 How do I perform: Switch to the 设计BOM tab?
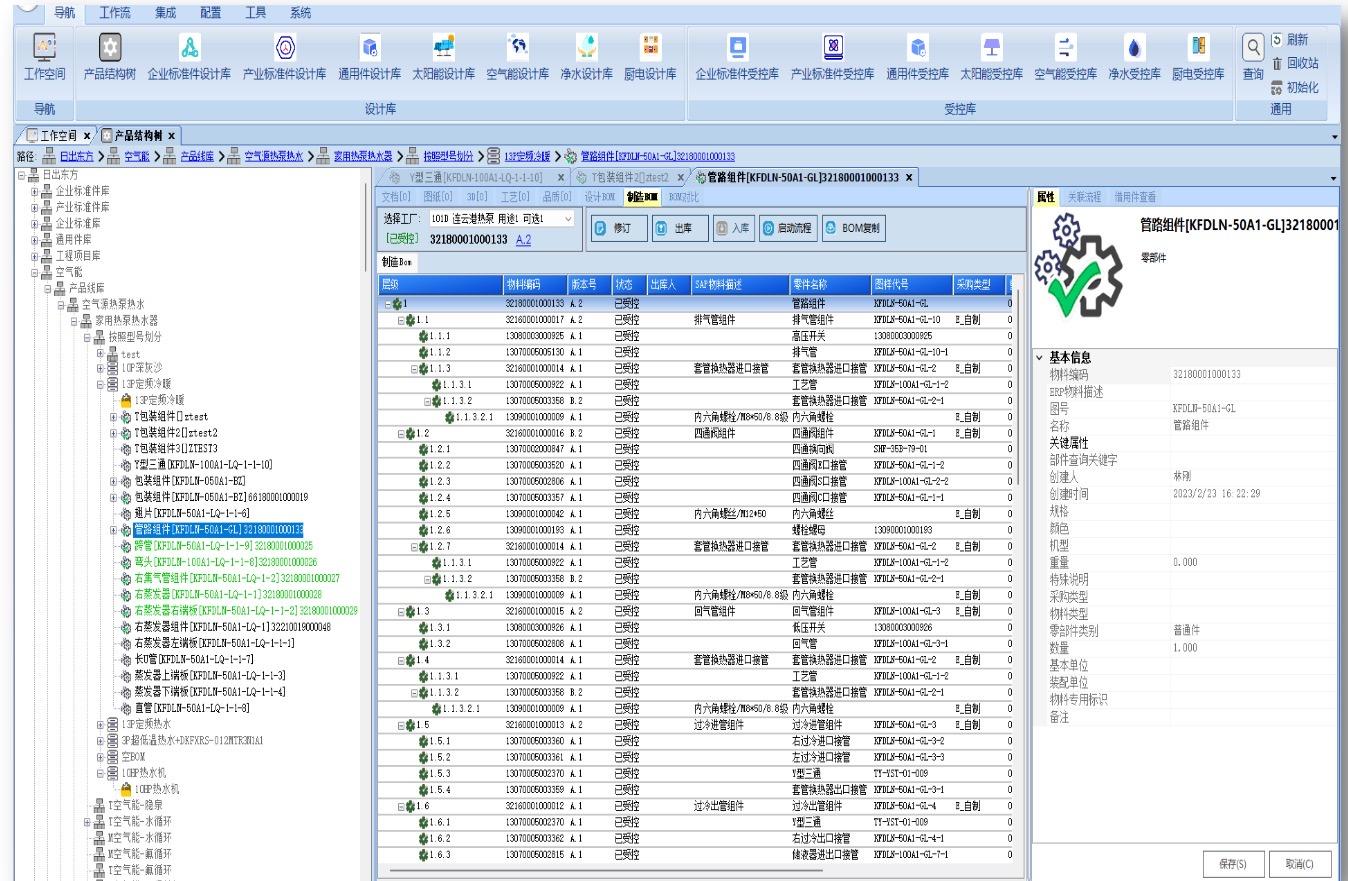coord(602,197)
